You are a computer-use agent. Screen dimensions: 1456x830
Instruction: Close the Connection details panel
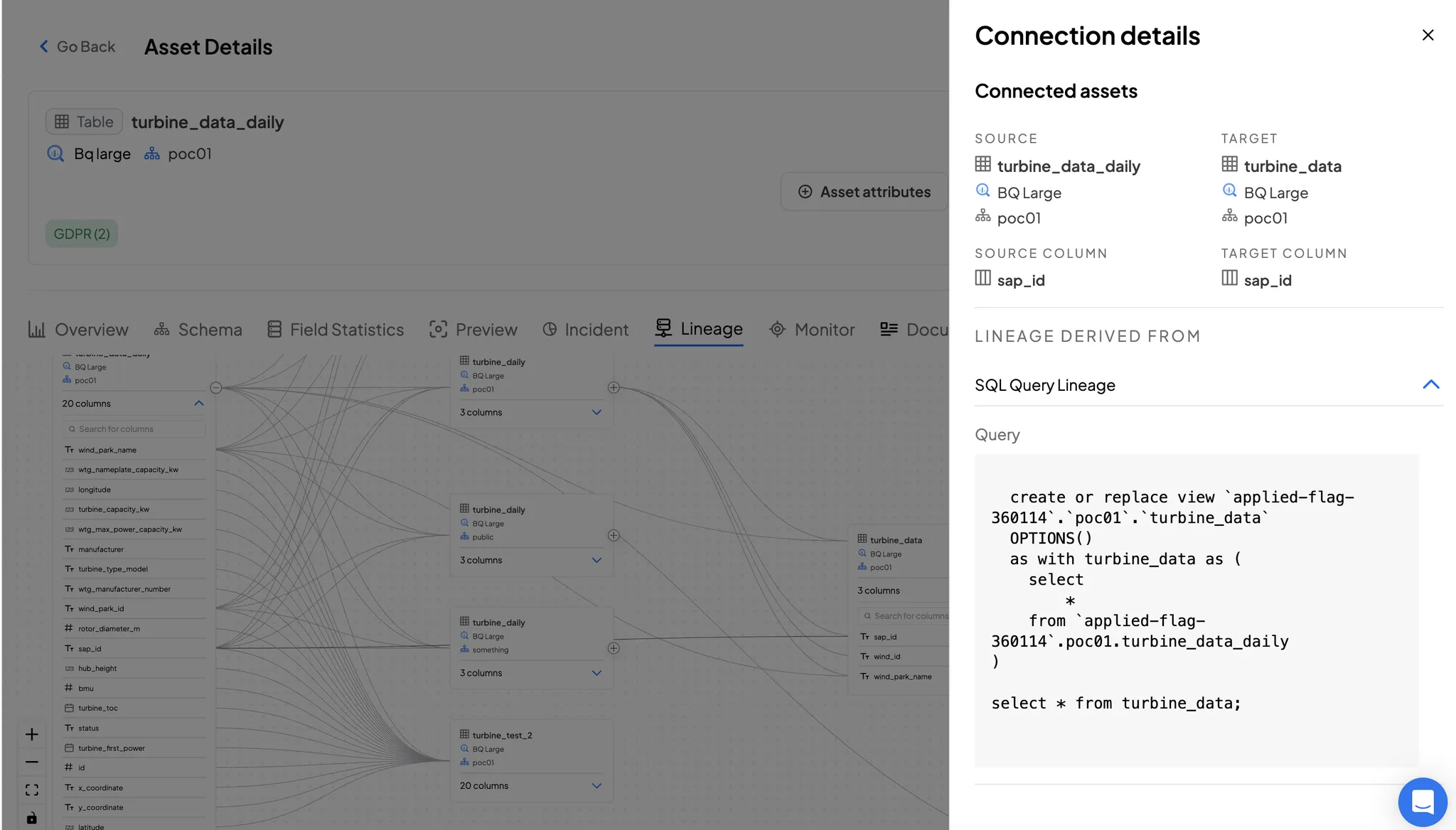coord(1428,35)
